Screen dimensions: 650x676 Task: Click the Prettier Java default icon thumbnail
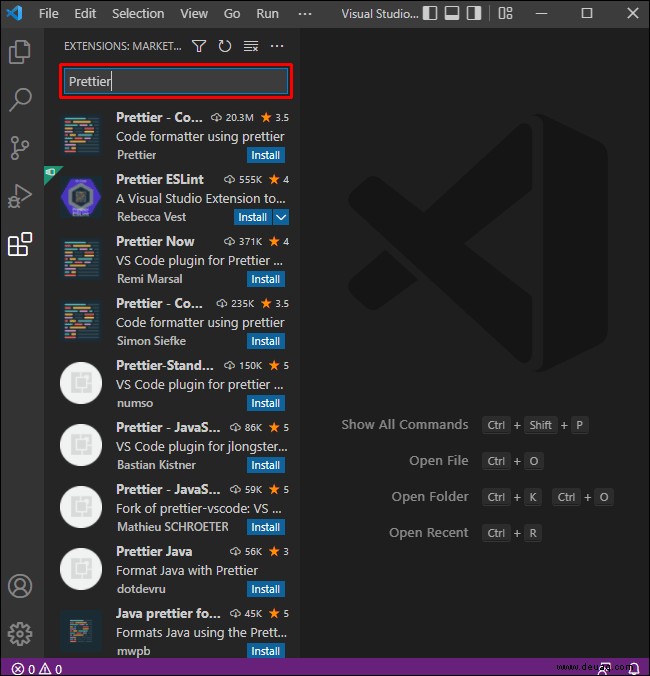click(x=81, y=569)
